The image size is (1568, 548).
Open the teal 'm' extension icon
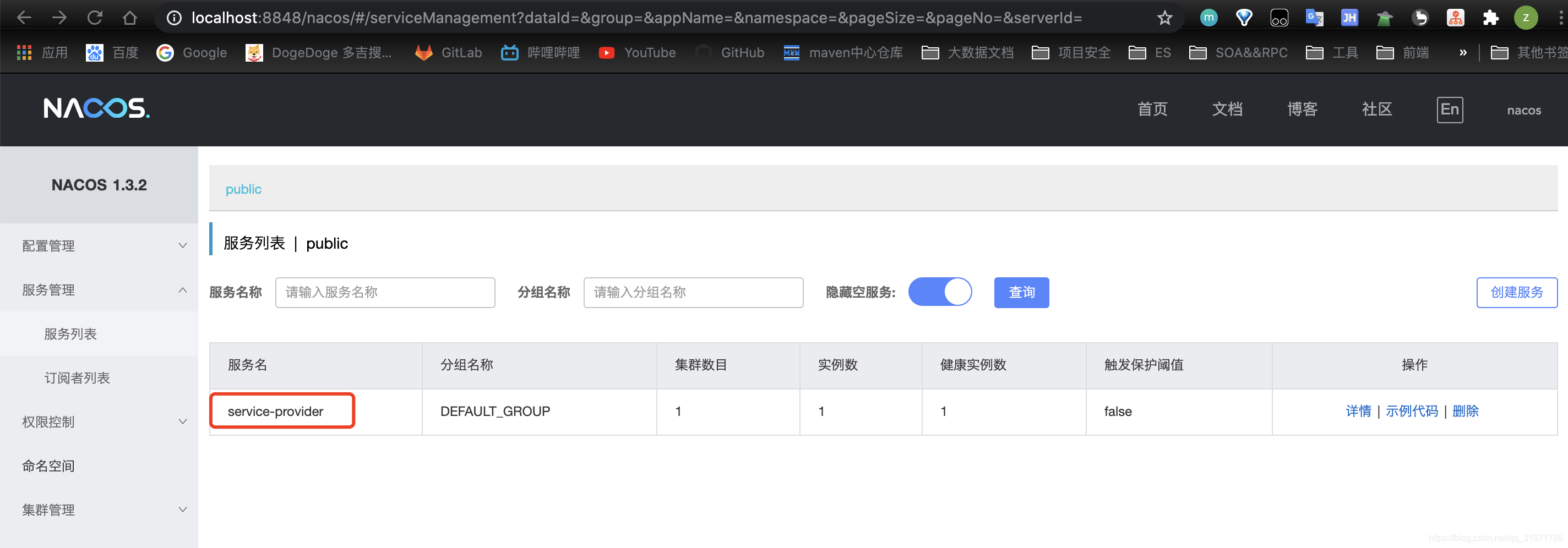[1208, 18]
